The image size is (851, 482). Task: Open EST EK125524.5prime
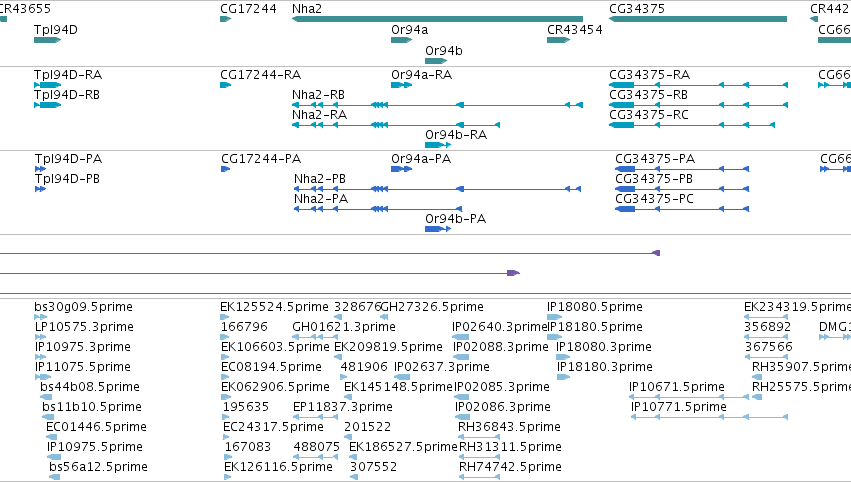point(274,307)
